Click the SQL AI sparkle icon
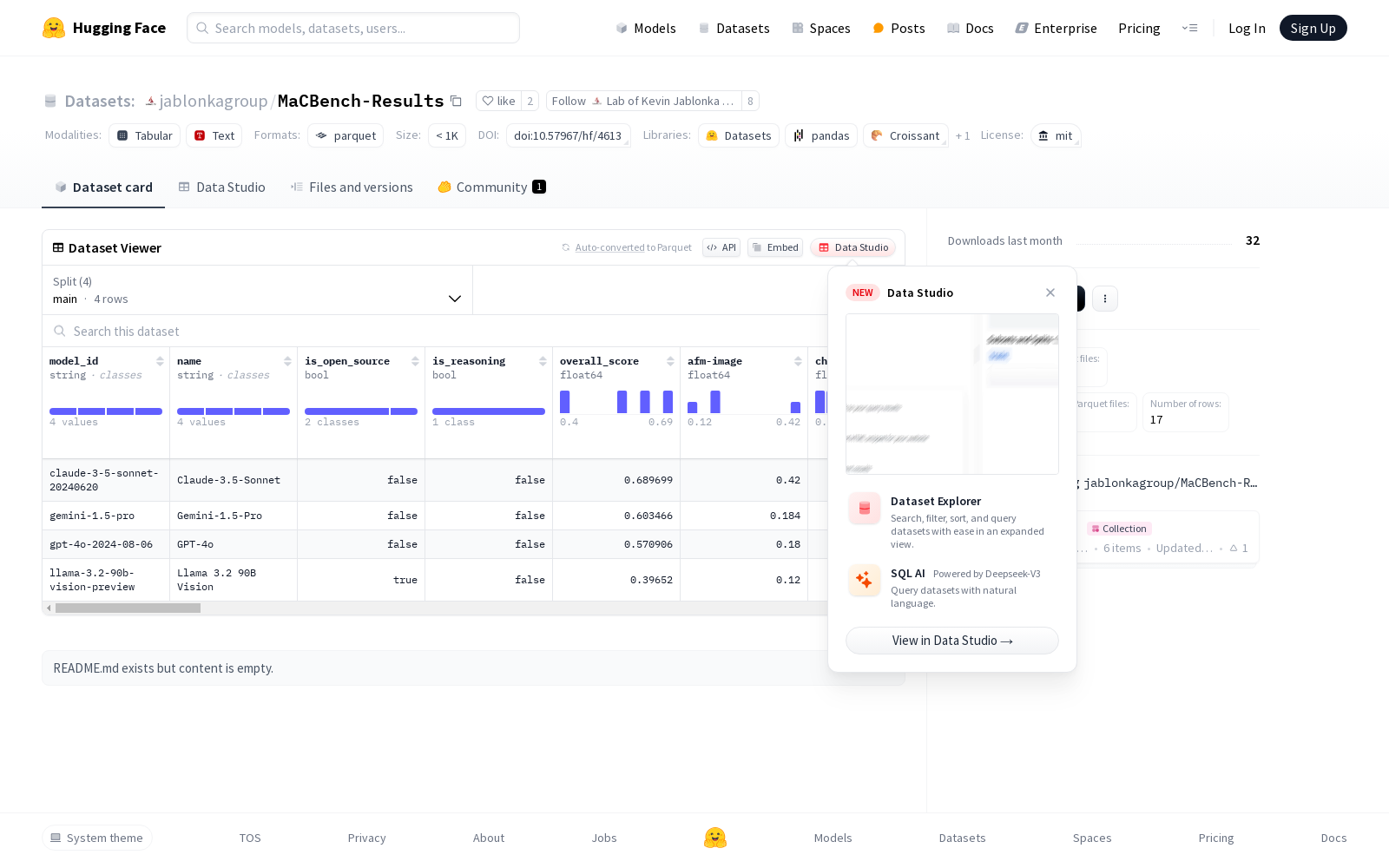The width and height of the screenshot is (1389, 868). pos(865,580)
